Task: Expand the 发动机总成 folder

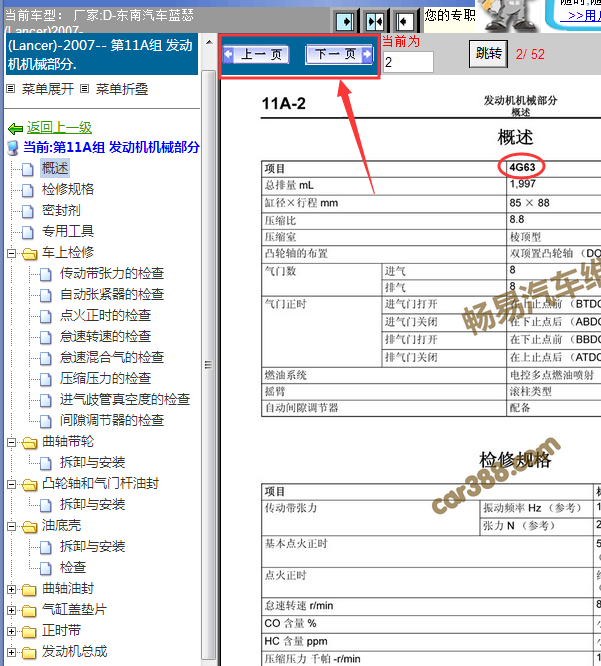Action: tap(11, 653)
